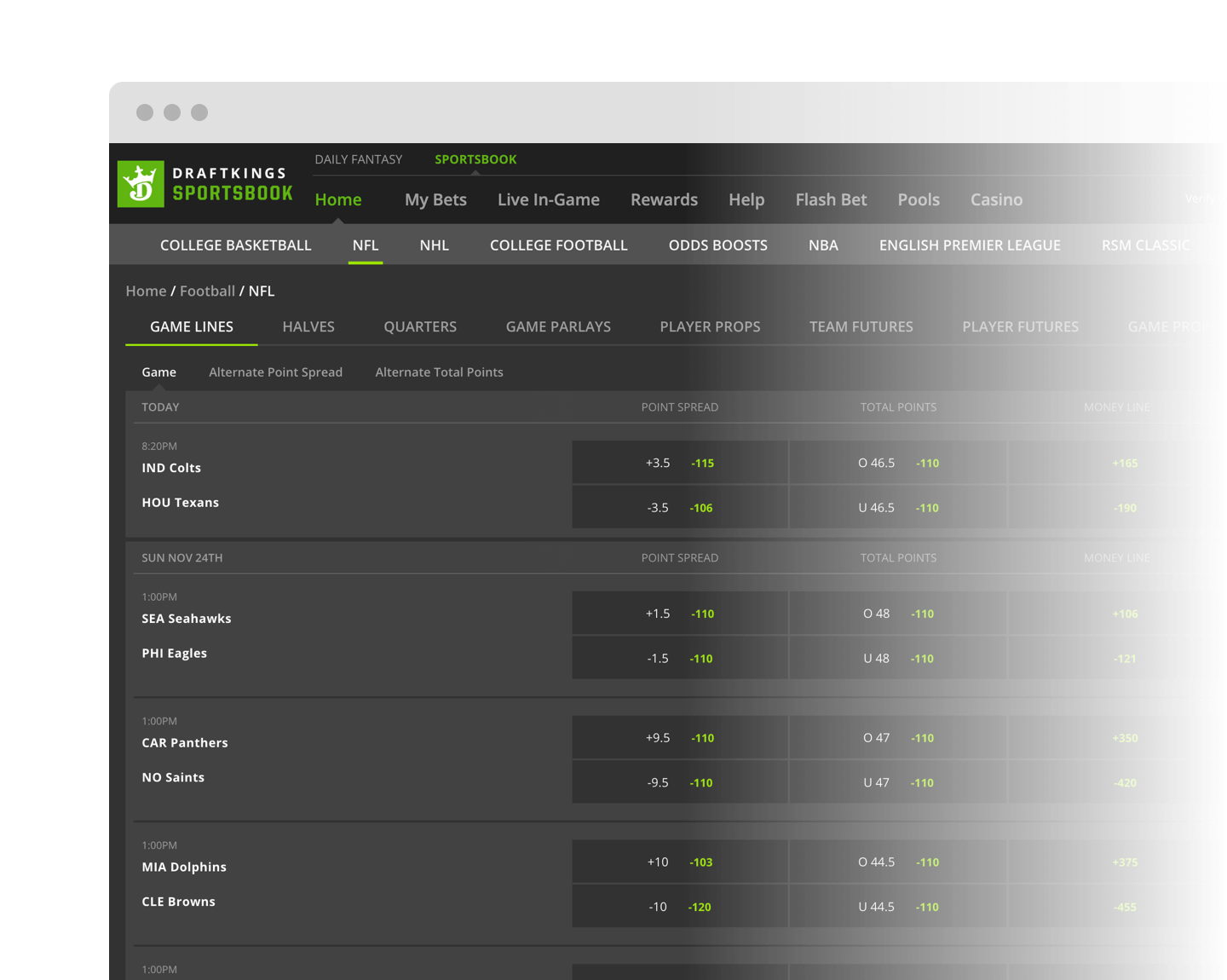Open the Rewards page

664,199
